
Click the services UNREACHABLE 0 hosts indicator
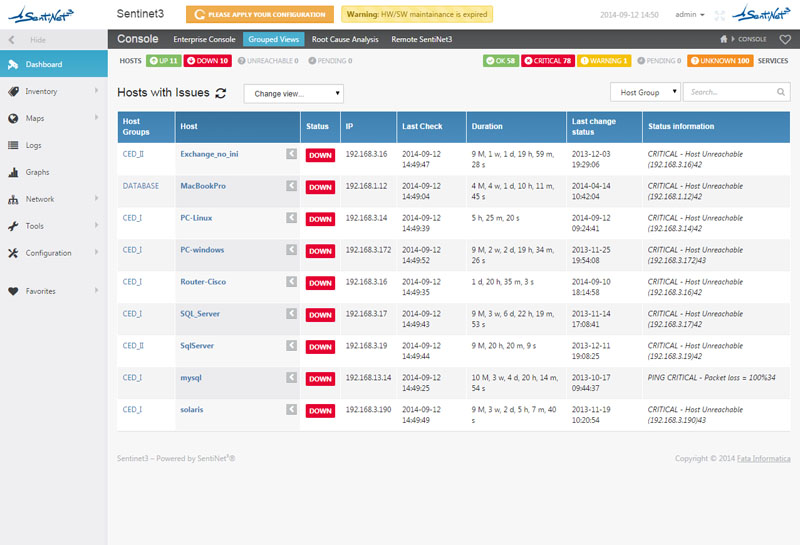click(x=268, y=61)
